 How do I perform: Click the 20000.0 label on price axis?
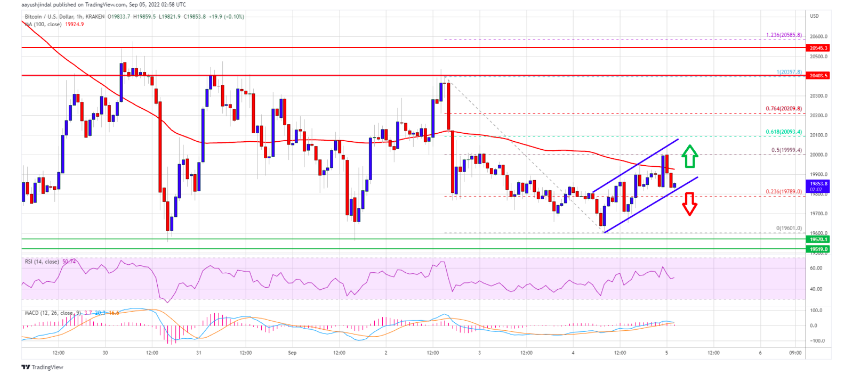click(818, 155)
